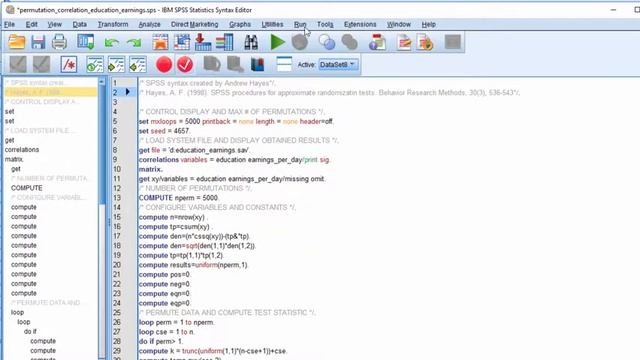
Task: Select 'correlations' in the navigation pane
Action: point(22,150)
